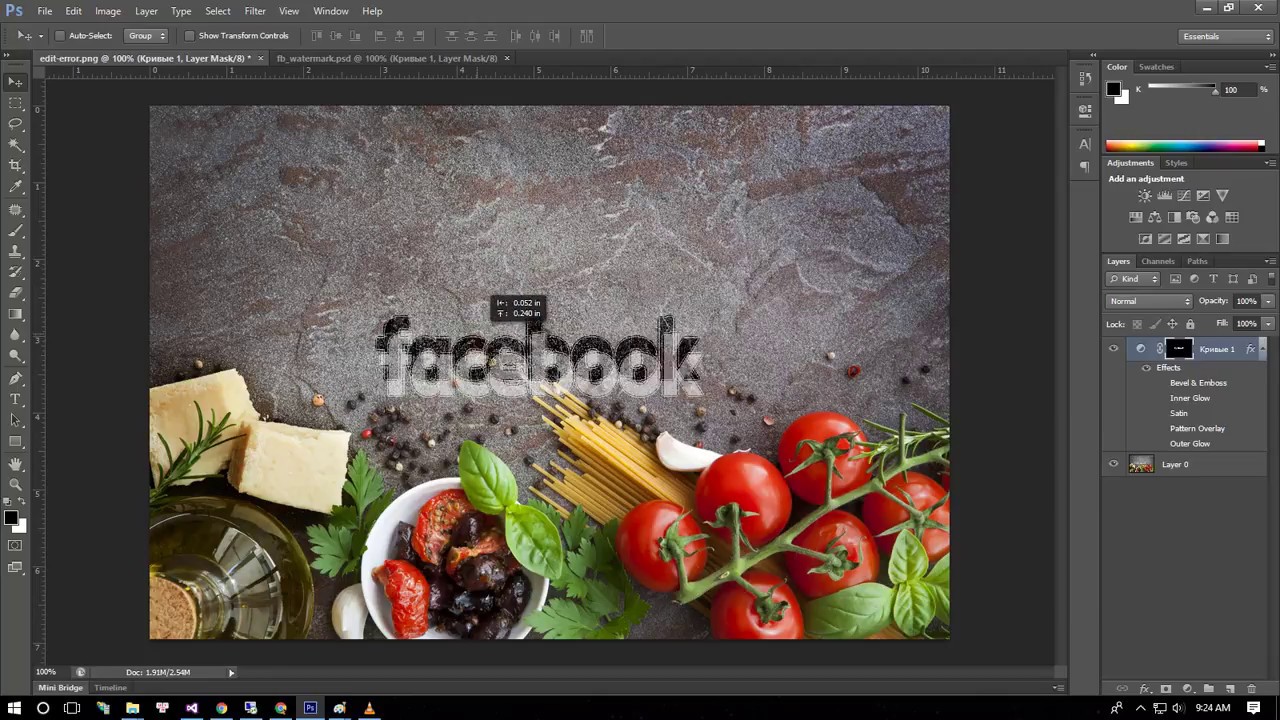Open the Fill slider dropdown arrow

coord(1268,324)
